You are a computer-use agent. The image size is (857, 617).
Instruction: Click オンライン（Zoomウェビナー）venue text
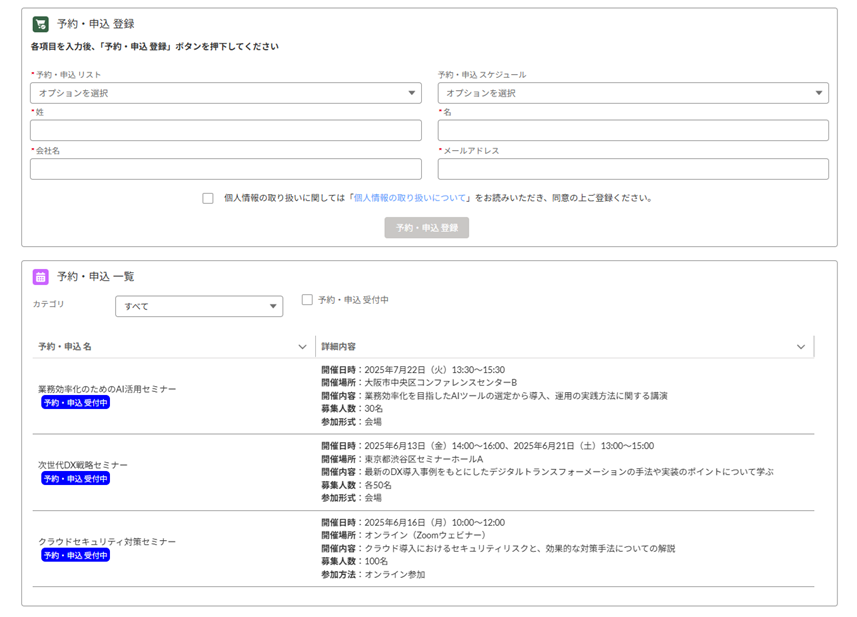425,535
